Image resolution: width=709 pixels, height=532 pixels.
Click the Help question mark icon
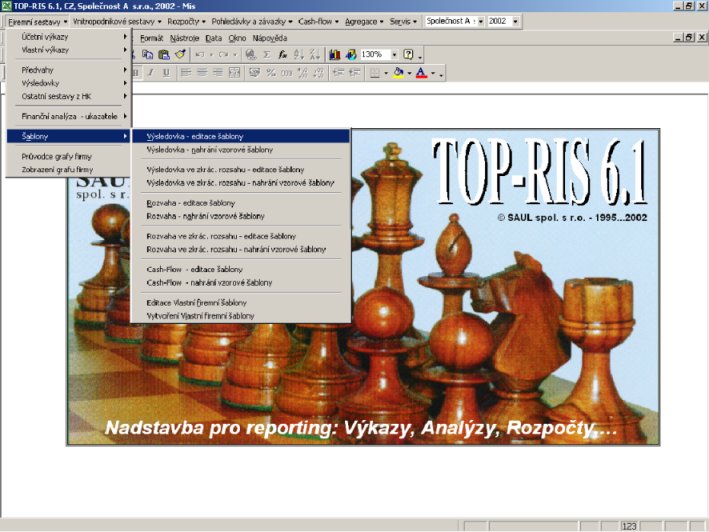408,55
